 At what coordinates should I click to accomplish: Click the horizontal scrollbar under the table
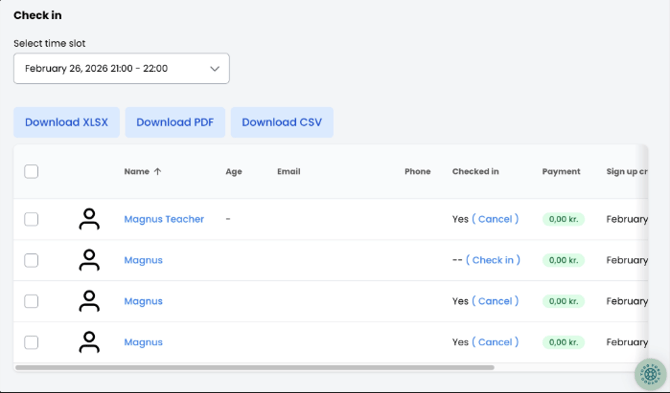pos(255,367)
